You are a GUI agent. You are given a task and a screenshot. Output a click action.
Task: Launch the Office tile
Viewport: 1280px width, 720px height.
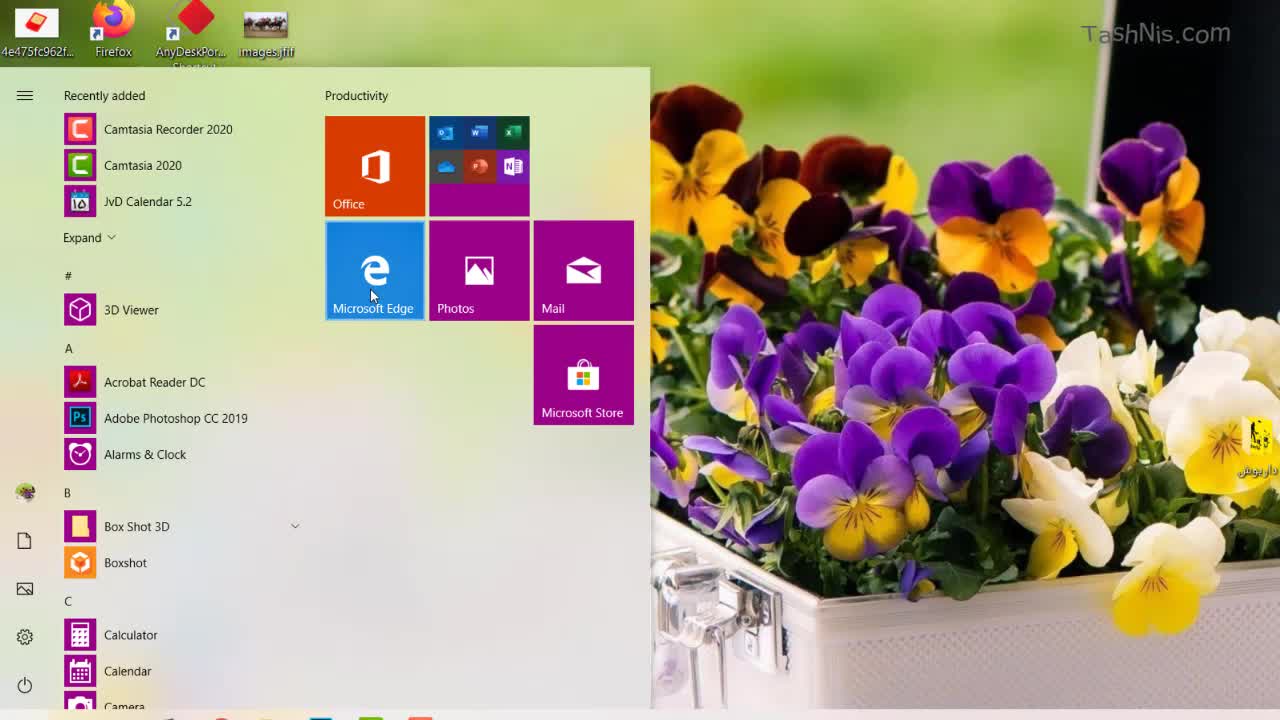click(x=375, y=166)
